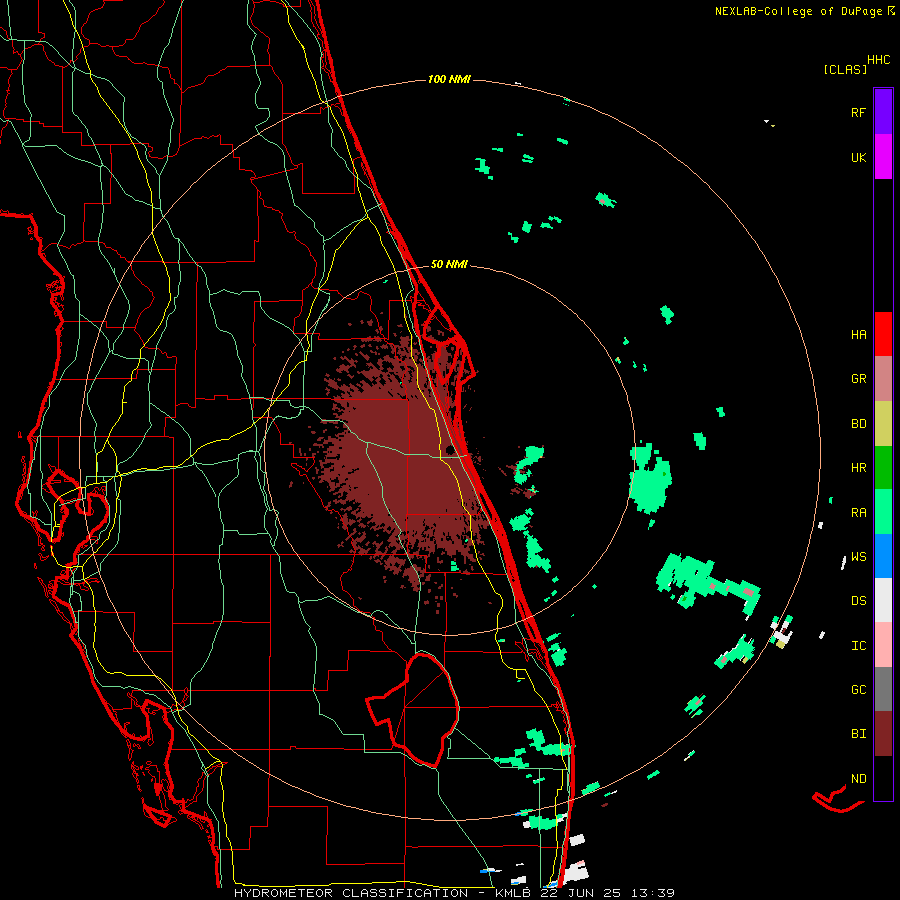Image resolution: width=900 pixels, height=900 pixels.
Task: Select the gray GC legend swatch
Action: 883,689
